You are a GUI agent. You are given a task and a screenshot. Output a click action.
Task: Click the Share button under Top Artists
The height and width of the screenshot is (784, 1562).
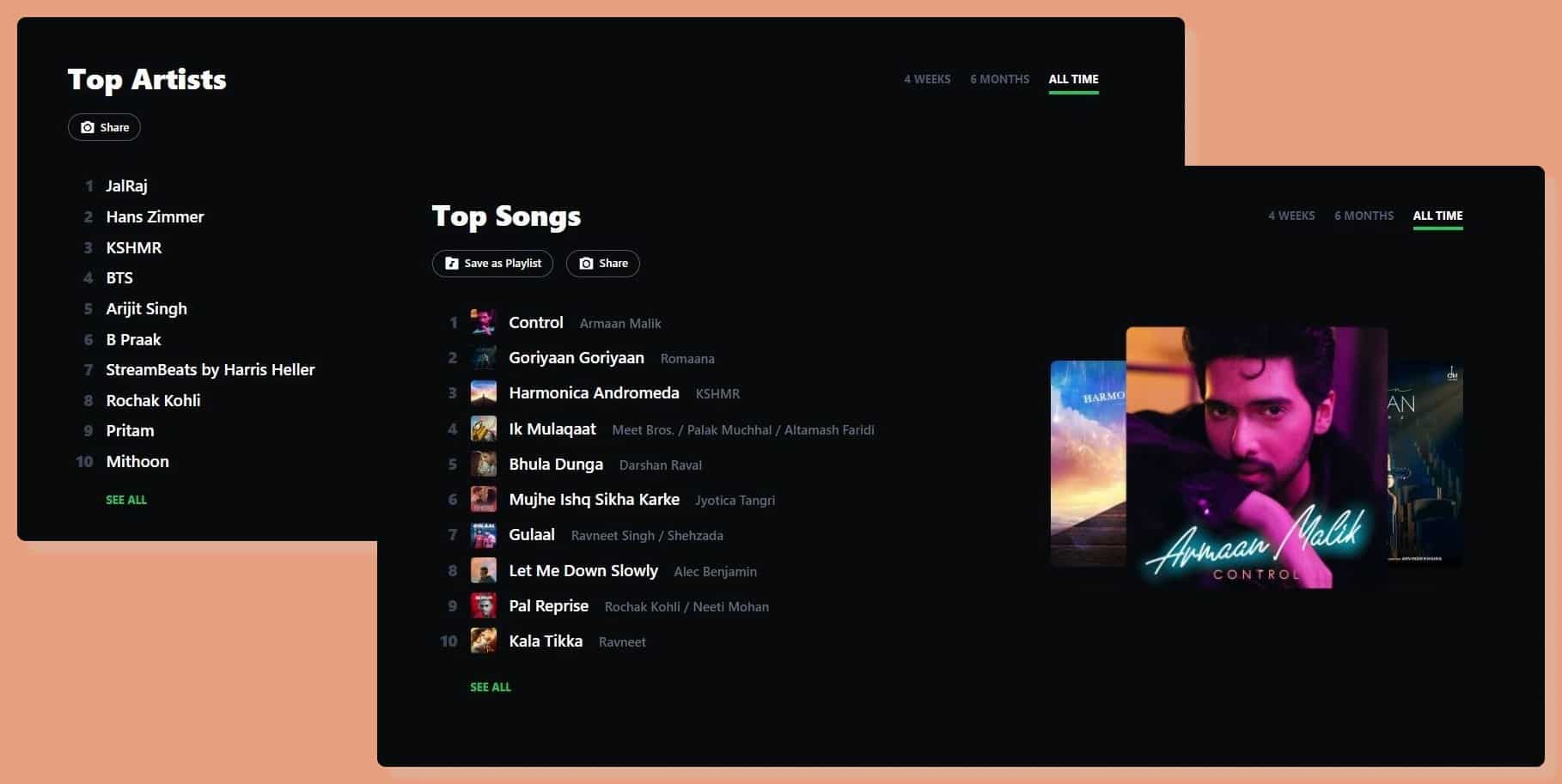(104, 127)
